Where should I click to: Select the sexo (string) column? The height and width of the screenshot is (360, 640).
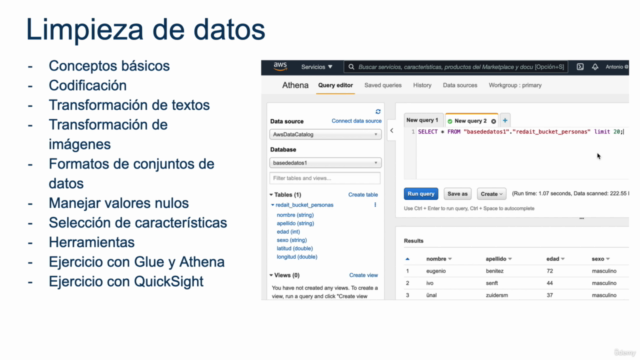(292, 240)
